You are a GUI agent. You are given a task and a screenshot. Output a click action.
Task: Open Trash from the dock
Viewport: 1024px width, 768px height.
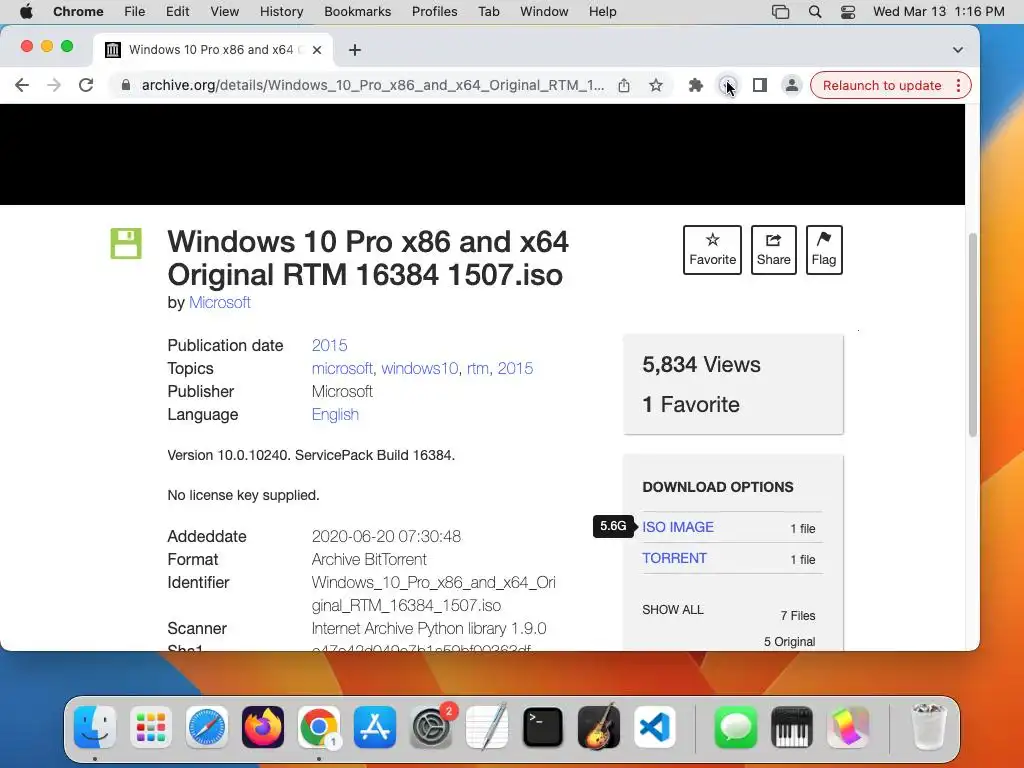(x=928, y=727)
